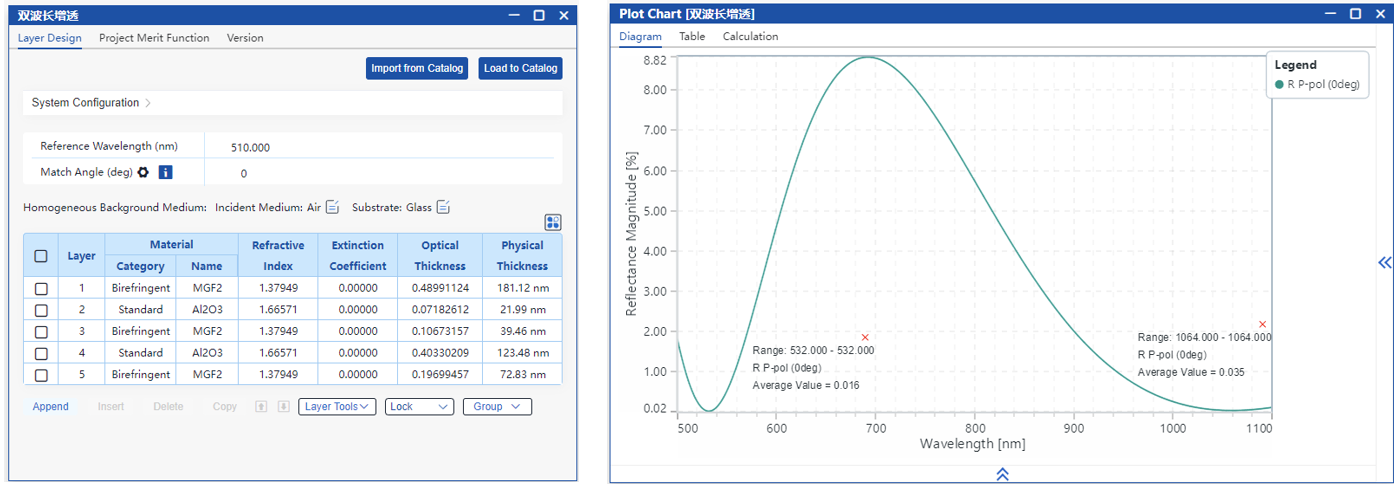Screen dimensions: 1400x490
Task: Edit the Substrate Glass icon
Action: 443,207
